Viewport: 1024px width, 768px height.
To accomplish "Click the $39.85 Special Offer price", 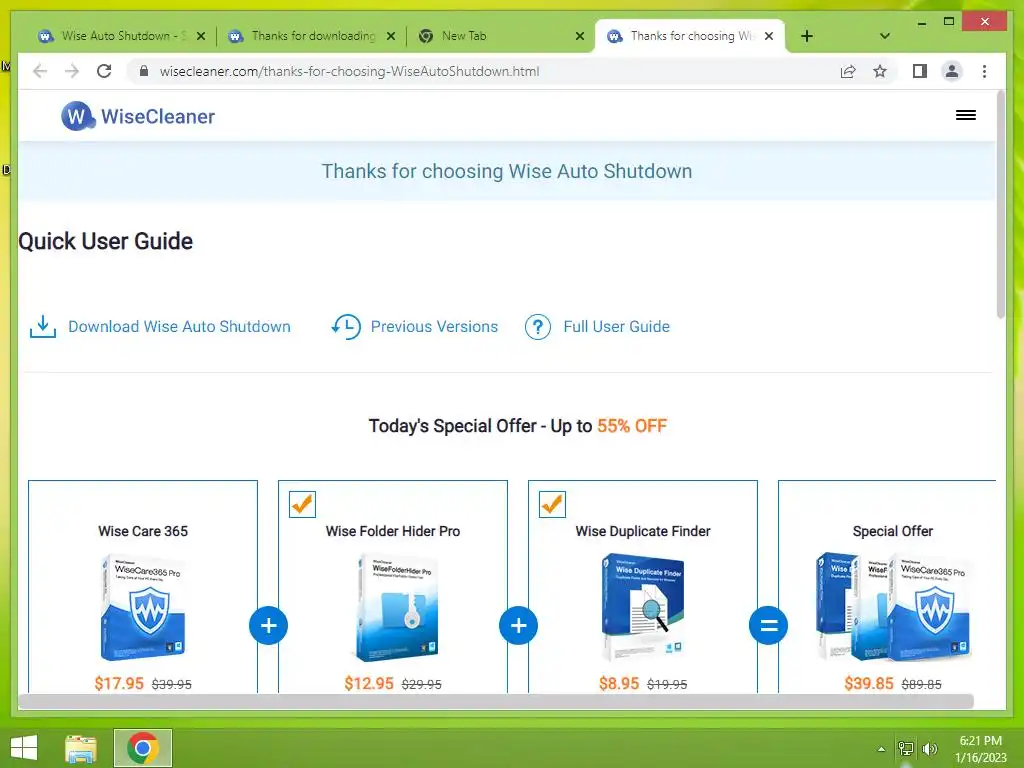I will click(869, 683).
